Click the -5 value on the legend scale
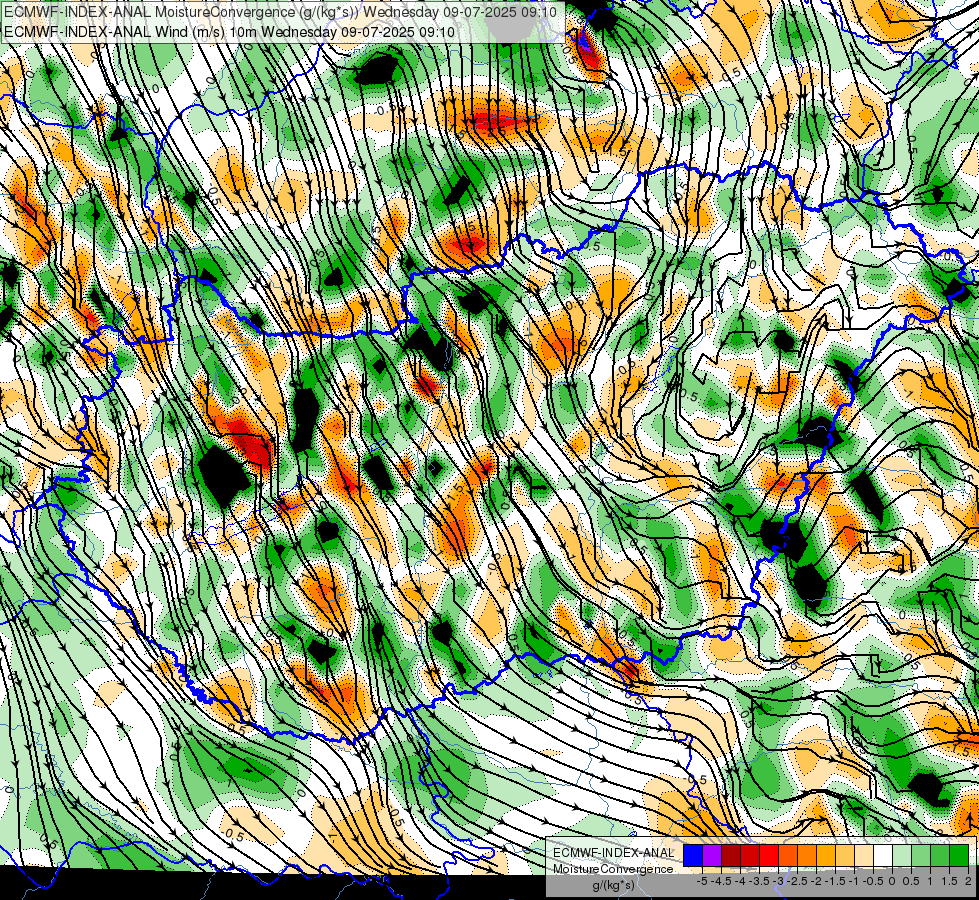 [702, 881]
